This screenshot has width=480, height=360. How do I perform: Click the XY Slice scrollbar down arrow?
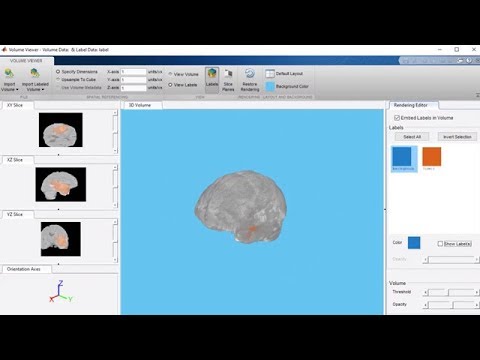coord(115,151)
